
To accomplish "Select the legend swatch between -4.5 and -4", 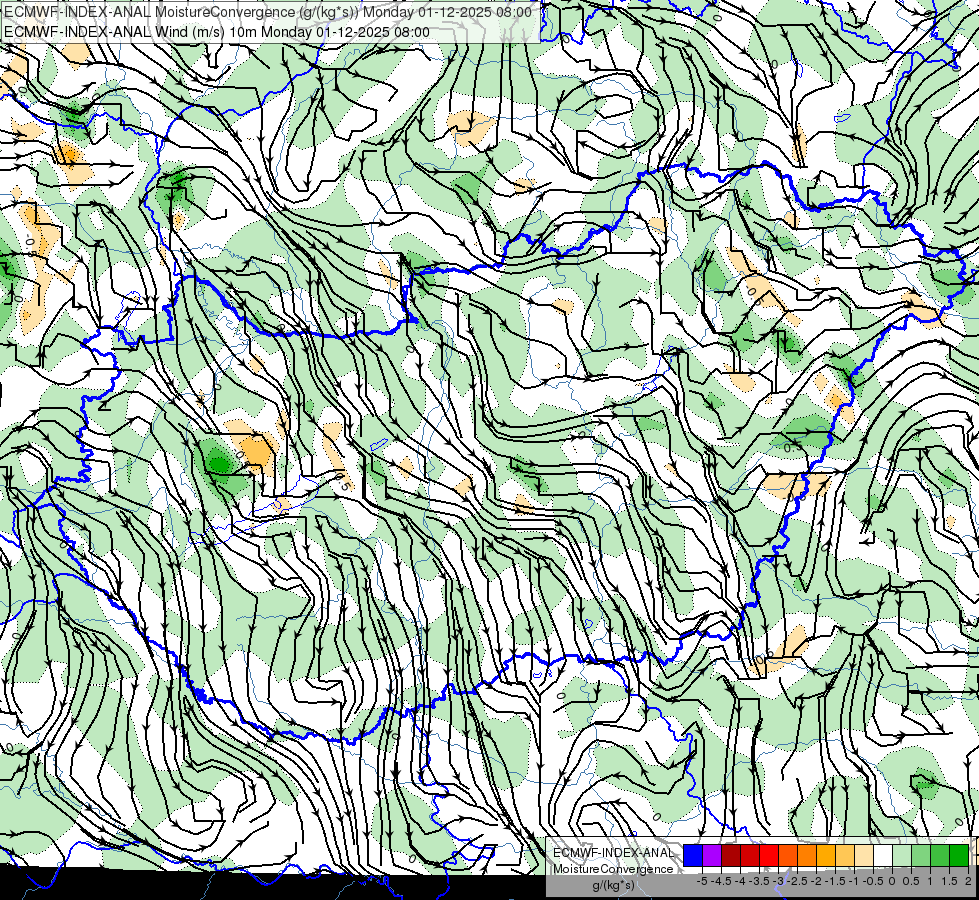I will (731, 856).
